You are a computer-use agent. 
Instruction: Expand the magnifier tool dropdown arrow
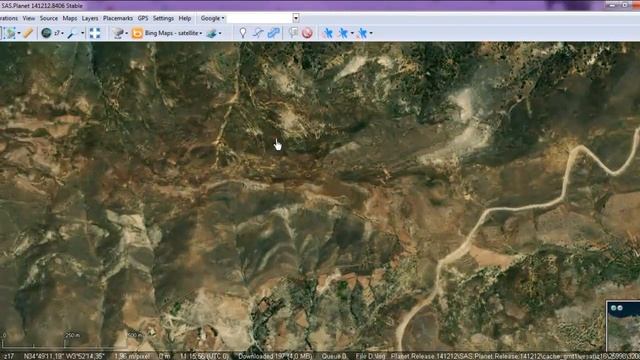click(x=82, y=33)
